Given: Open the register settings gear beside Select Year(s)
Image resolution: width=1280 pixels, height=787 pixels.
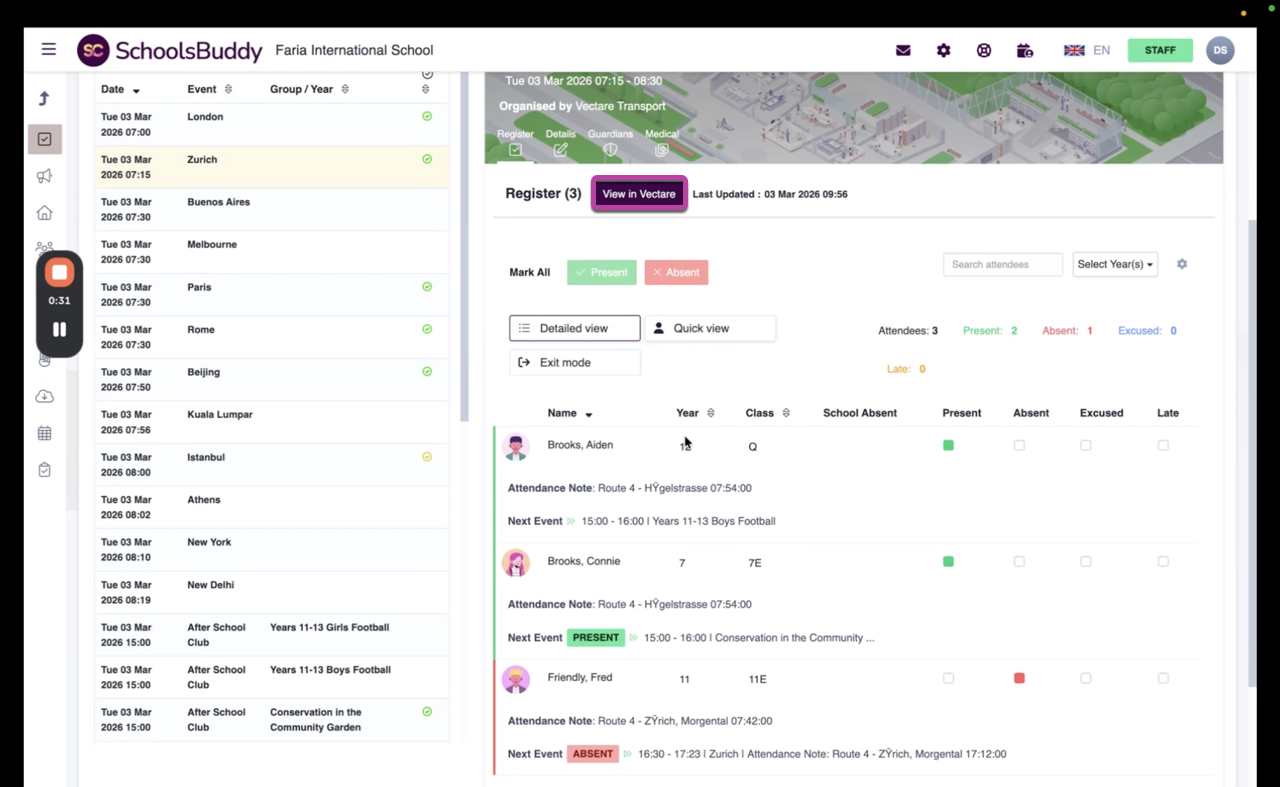Looking at the screenshot, I should [1181, 264].
